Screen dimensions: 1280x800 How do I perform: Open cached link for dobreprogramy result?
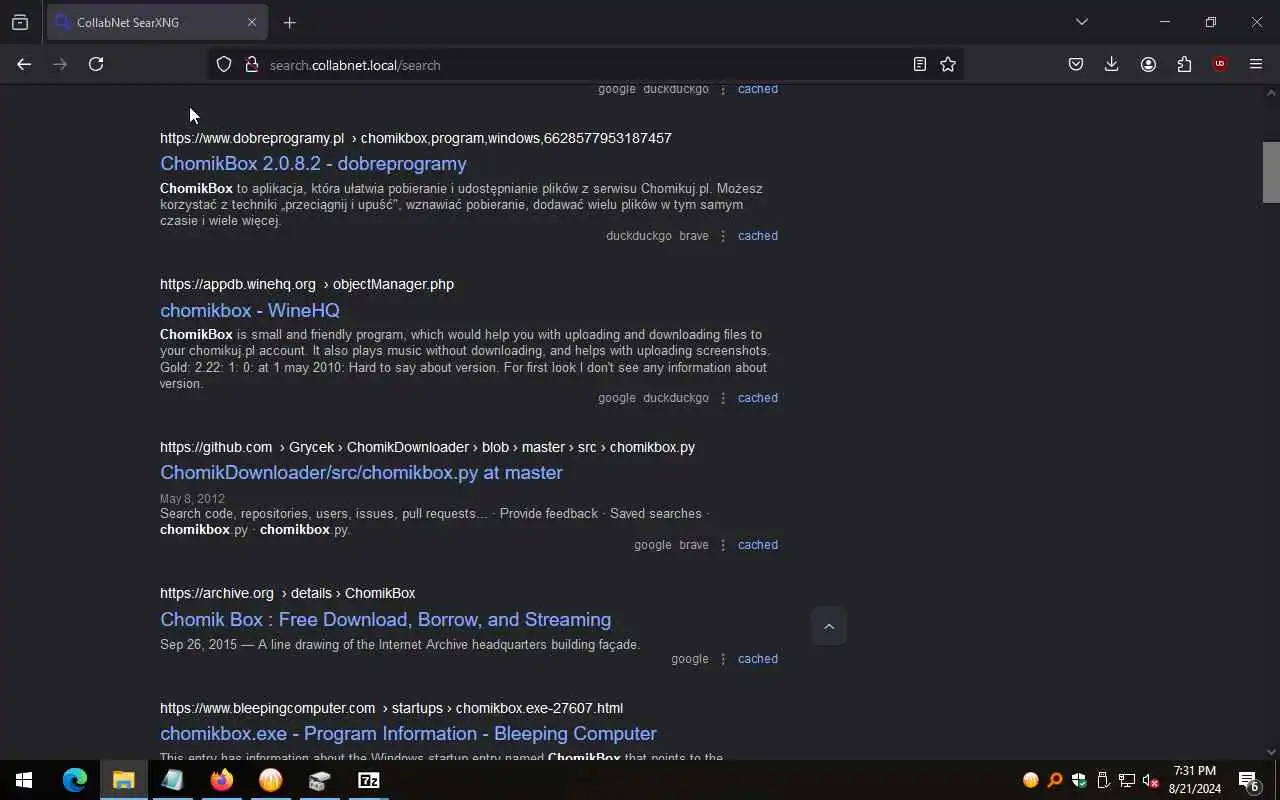coord(758,236)
